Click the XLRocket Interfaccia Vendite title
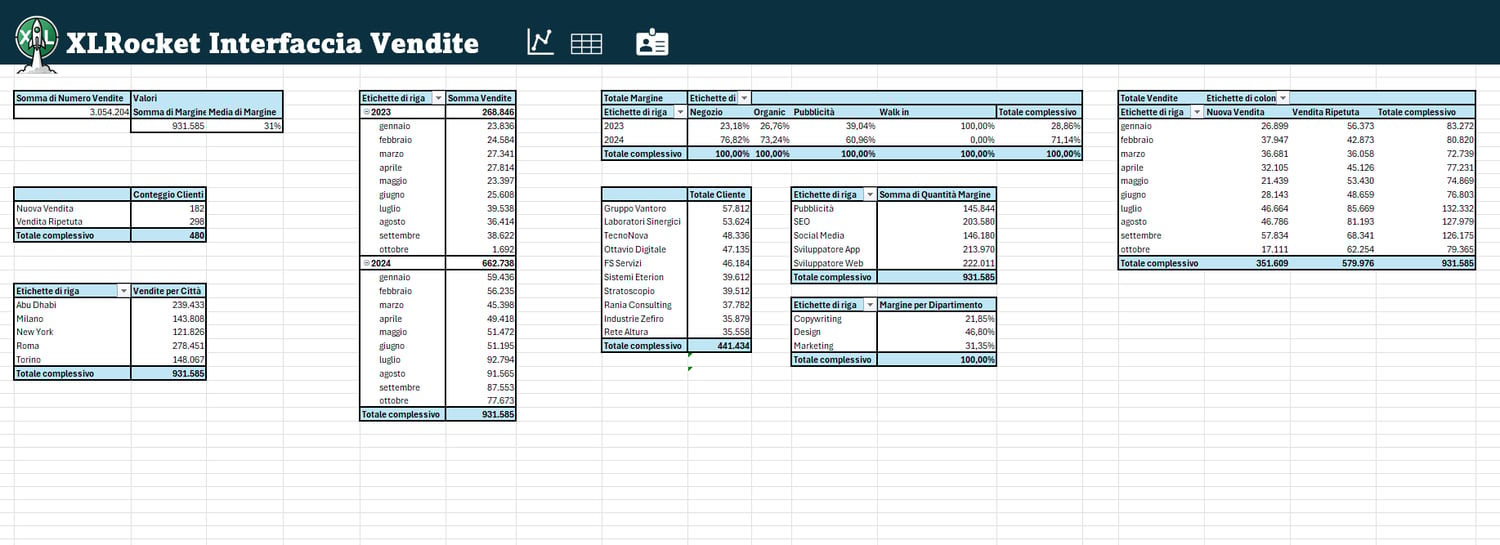The width and height of the screenshot is (1500, 545). [272, 43]
